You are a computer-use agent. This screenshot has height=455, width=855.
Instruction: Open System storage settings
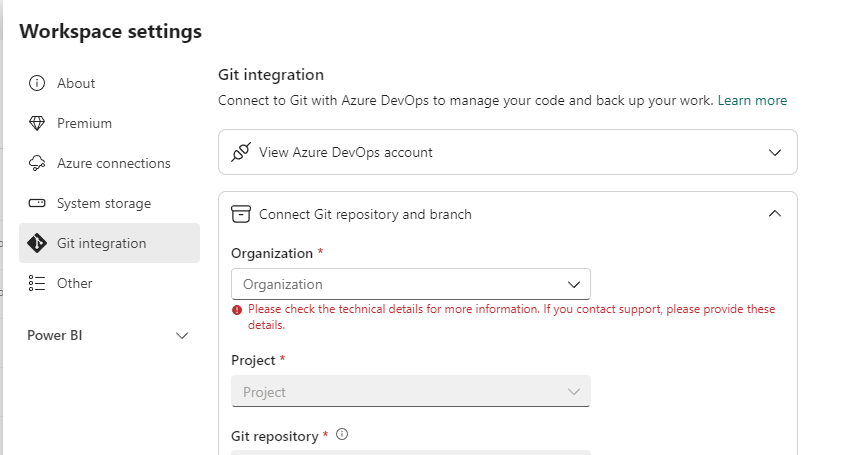(109, 203)
